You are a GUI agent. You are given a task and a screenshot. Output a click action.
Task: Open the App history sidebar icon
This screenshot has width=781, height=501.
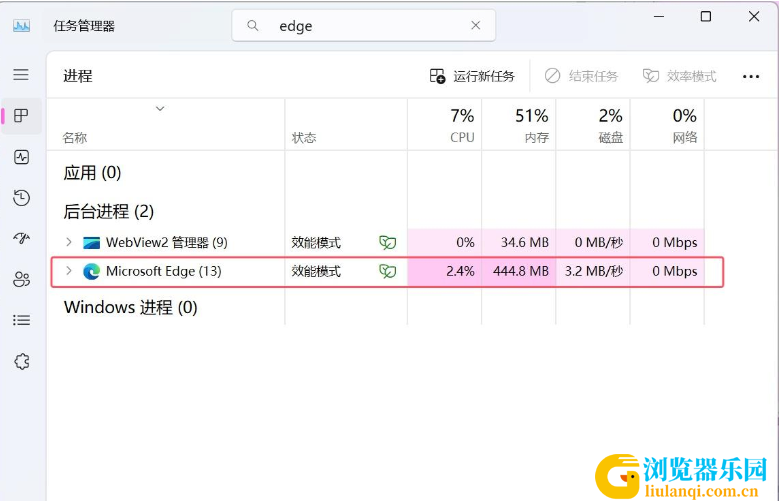[21, 198]
